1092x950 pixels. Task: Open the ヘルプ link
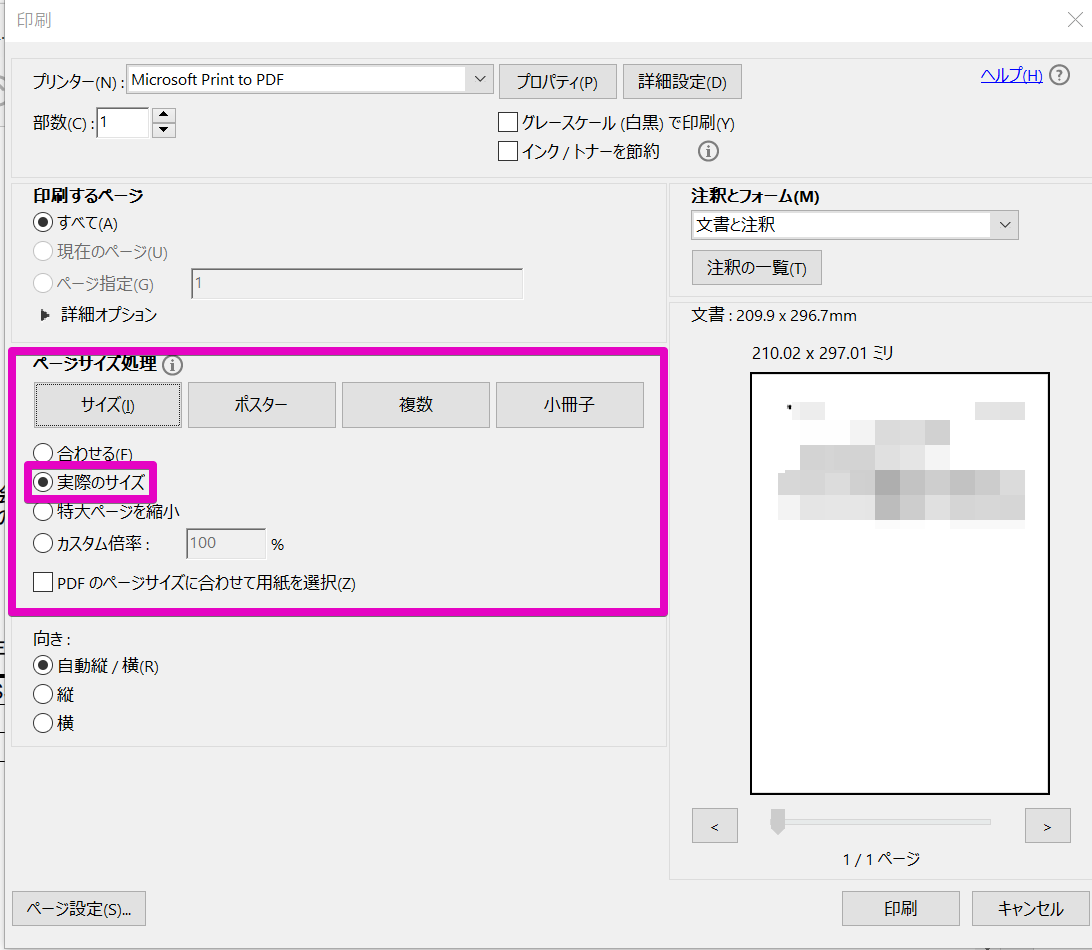click(x=1011, y=75)
